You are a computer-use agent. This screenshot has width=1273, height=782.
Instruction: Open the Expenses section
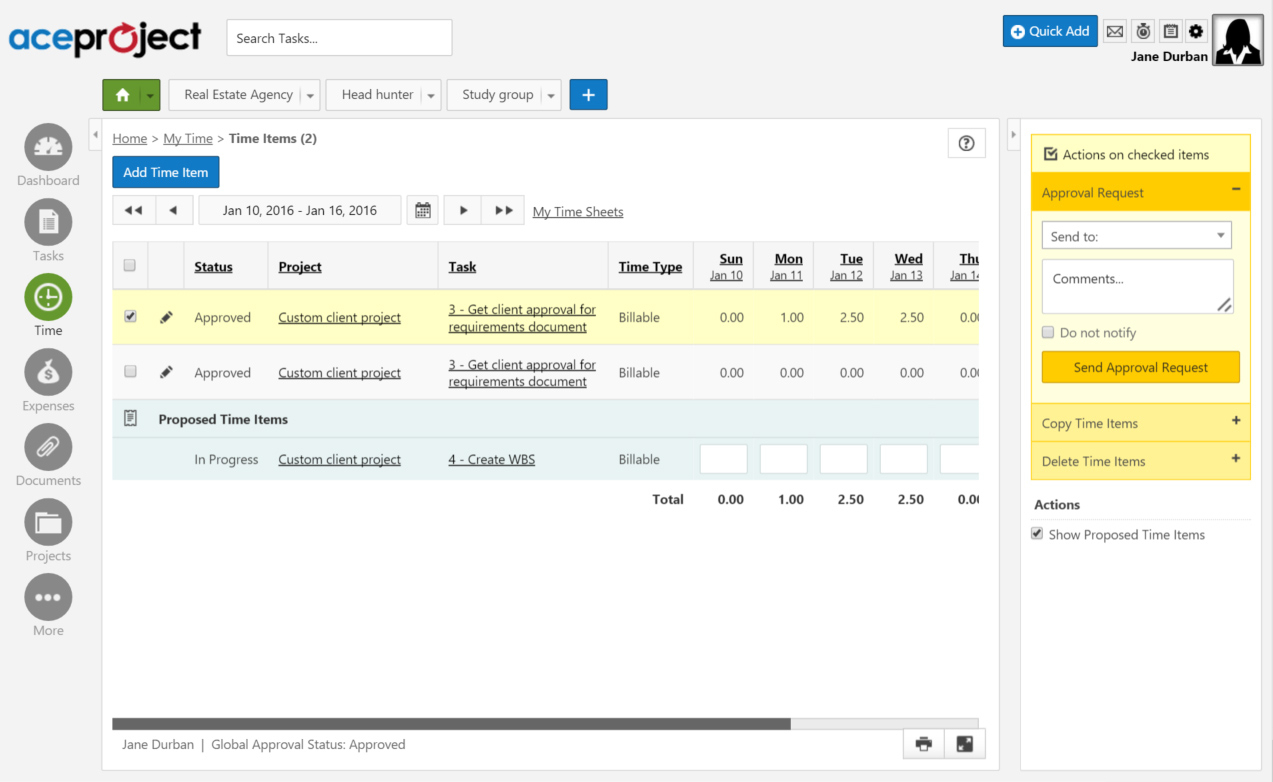47,372
